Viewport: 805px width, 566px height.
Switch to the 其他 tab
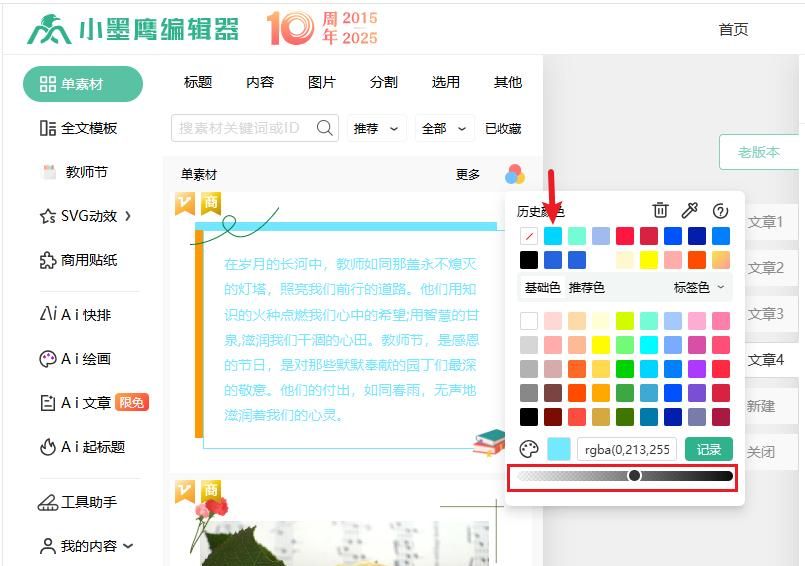(x=508, y=82)
